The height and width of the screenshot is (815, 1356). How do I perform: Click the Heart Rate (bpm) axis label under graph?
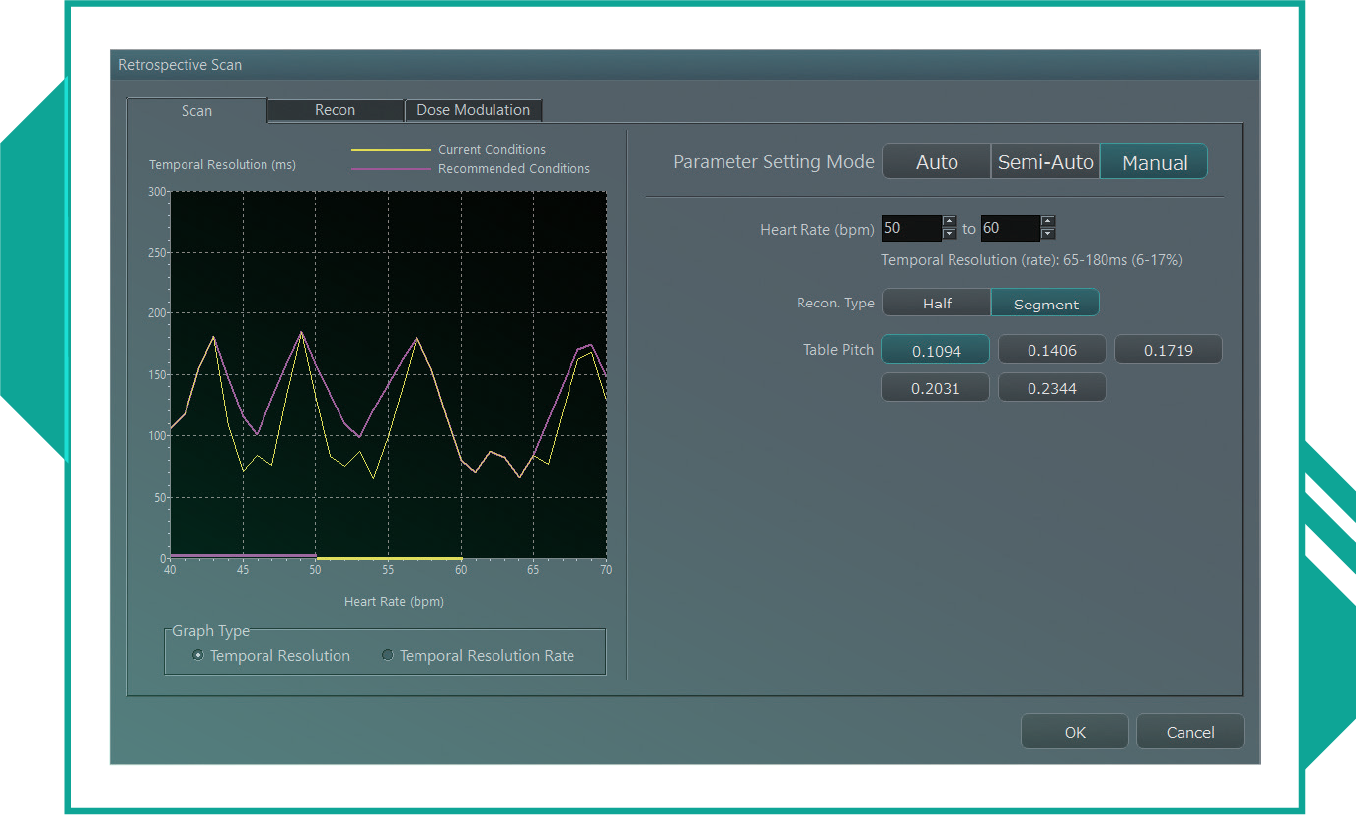coord(394,602)
